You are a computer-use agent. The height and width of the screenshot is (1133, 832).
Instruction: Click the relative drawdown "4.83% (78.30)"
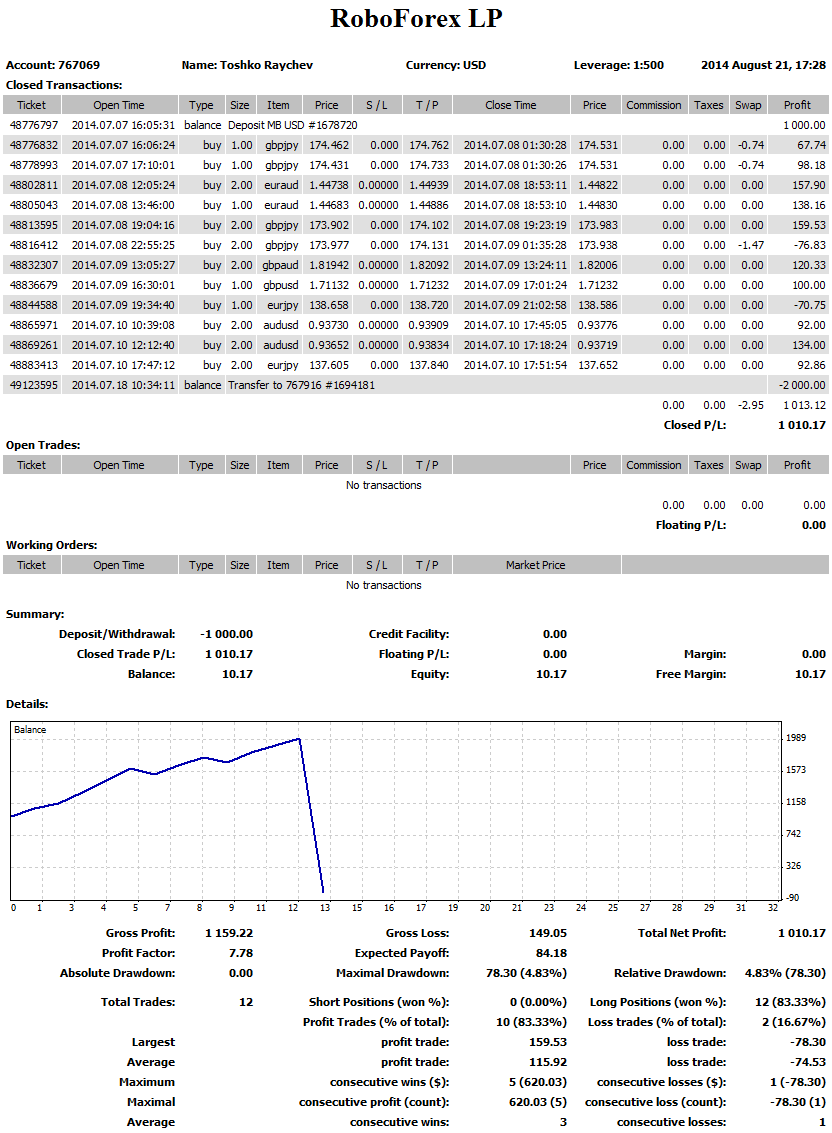pos(785,973)
